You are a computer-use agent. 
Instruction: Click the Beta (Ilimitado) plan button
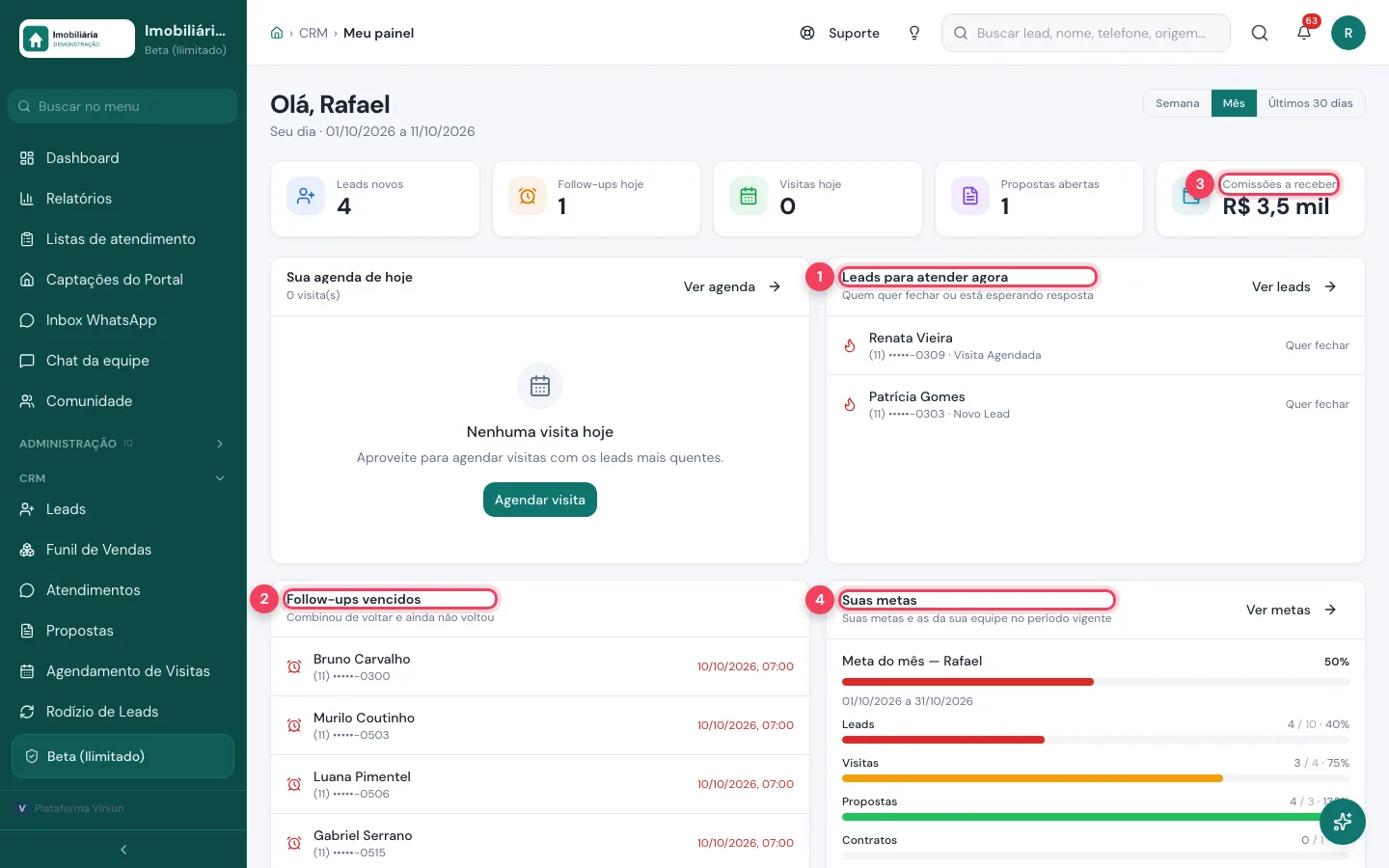(x=123, y=756)
